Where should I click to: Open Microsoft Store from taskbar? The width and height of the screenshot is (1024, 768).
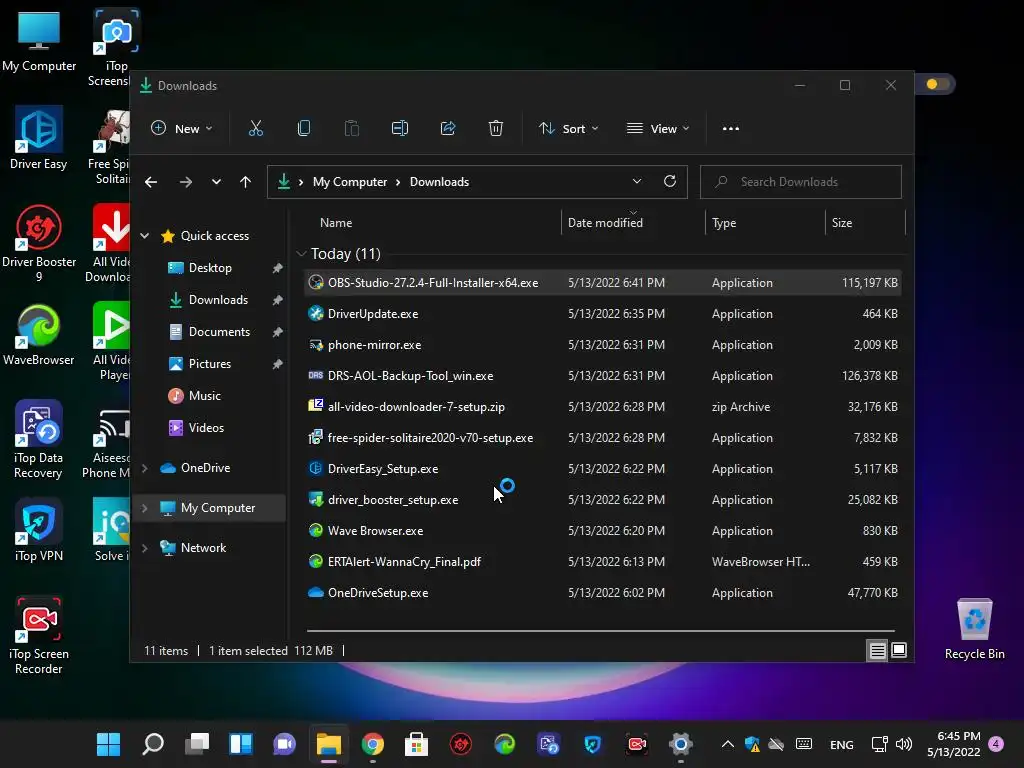coord(416,744)
